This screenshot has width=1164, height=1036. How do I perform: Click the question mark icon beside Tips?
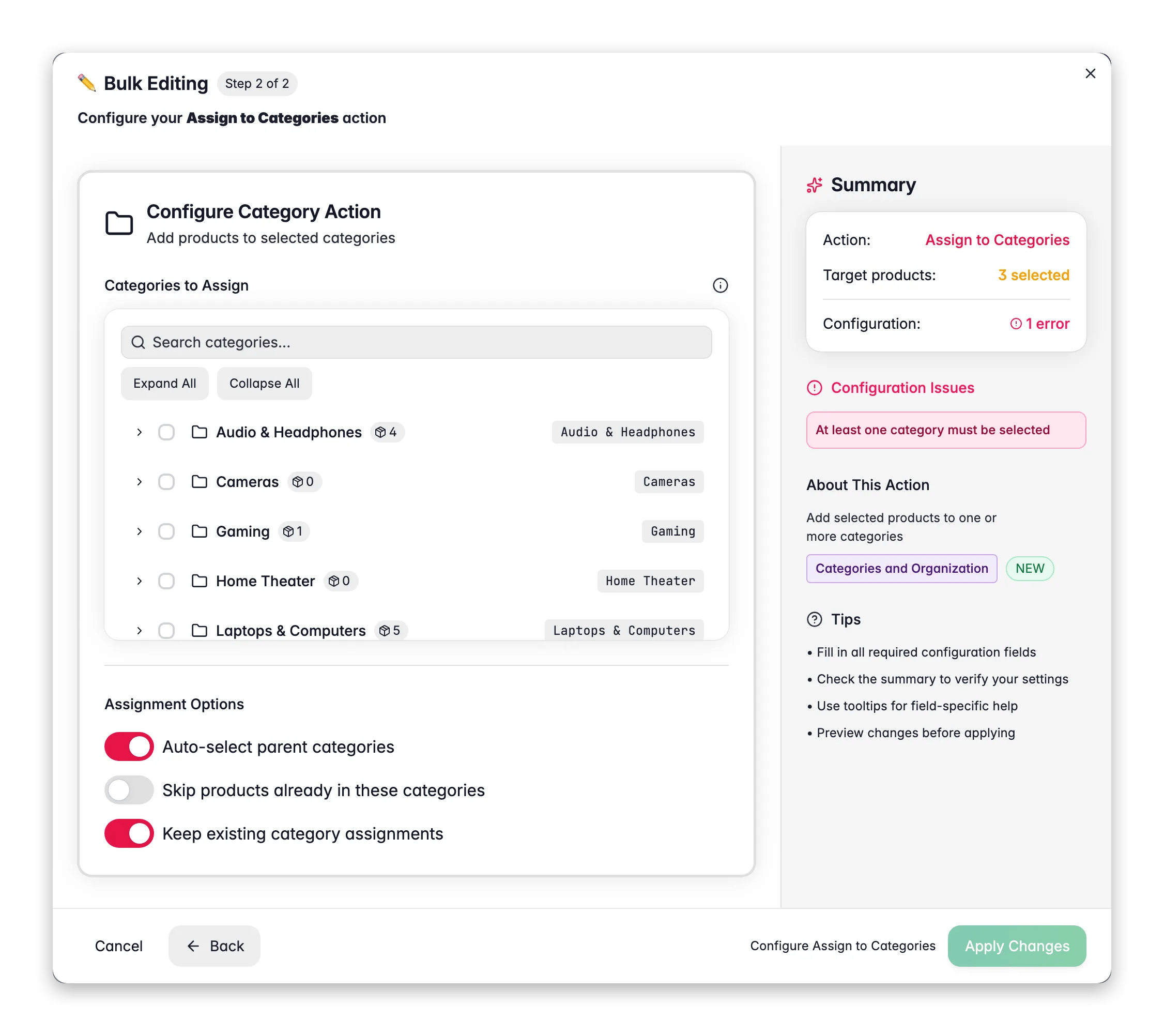tap(815, 619)
